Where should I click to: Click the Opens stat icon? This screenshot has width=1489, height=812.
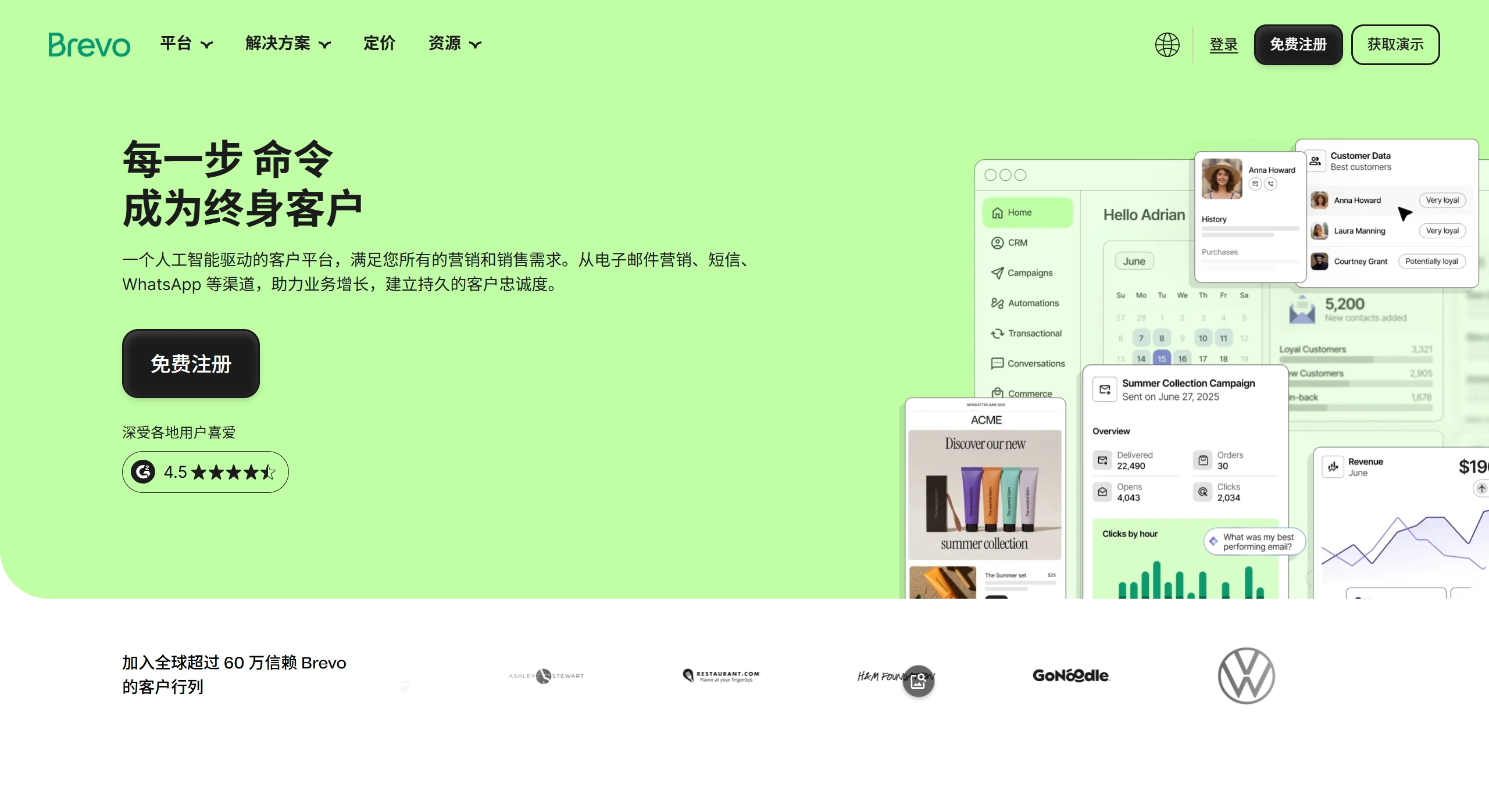click(1102, 492)
